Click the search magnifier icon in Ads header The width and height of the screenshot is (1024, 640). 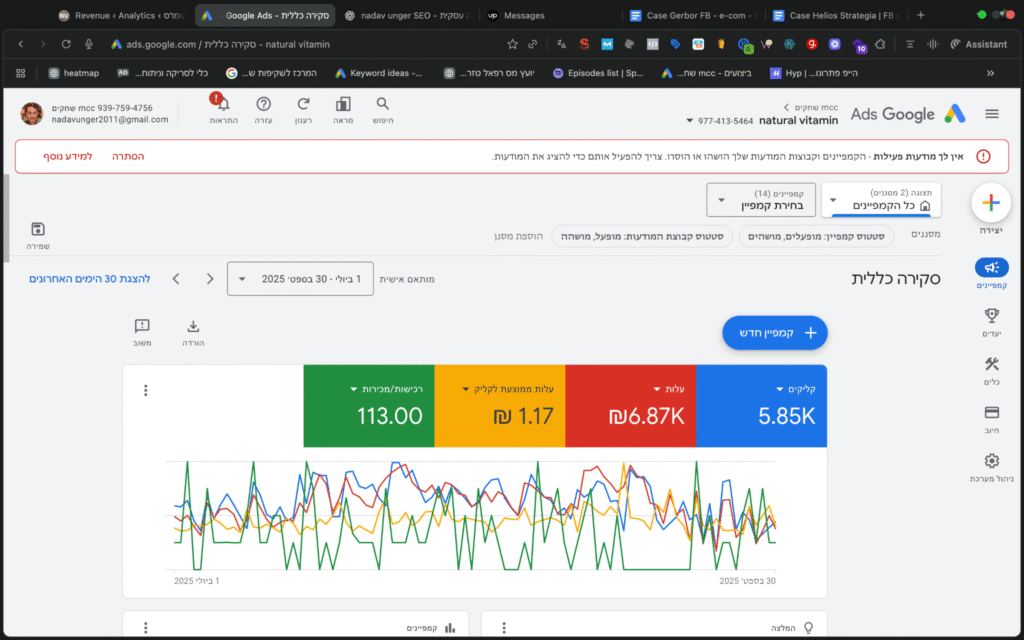point(383,105)
